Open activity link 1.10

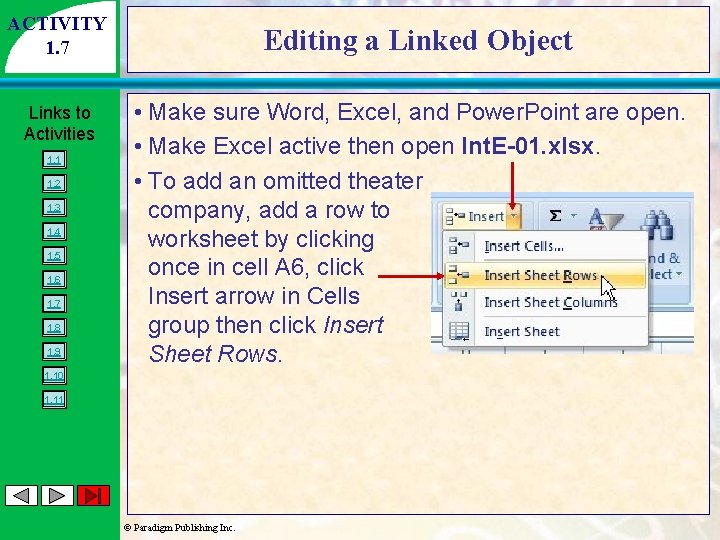point(54,375)
